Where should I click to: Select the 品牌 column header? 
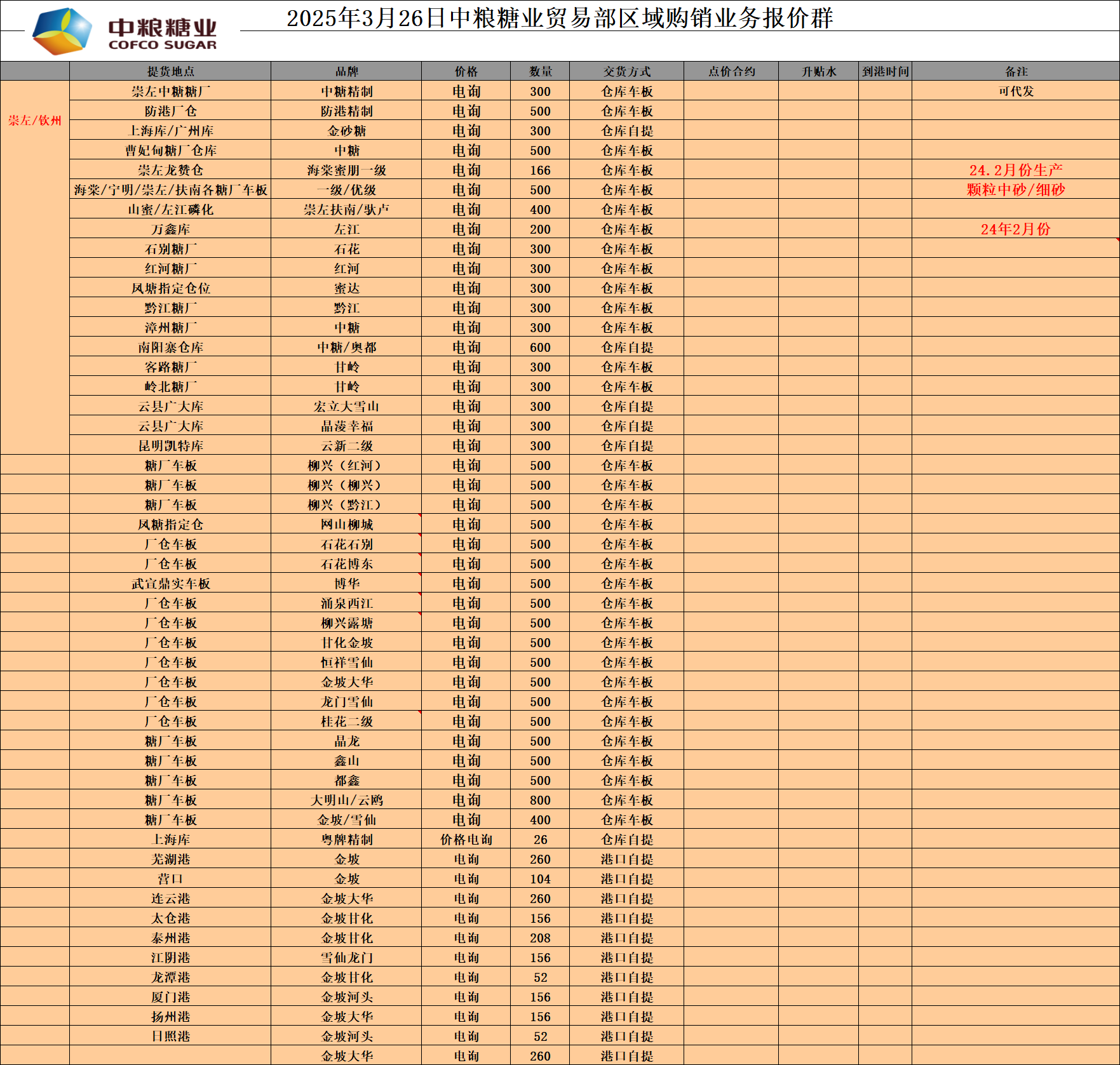[x=346, y=72]
